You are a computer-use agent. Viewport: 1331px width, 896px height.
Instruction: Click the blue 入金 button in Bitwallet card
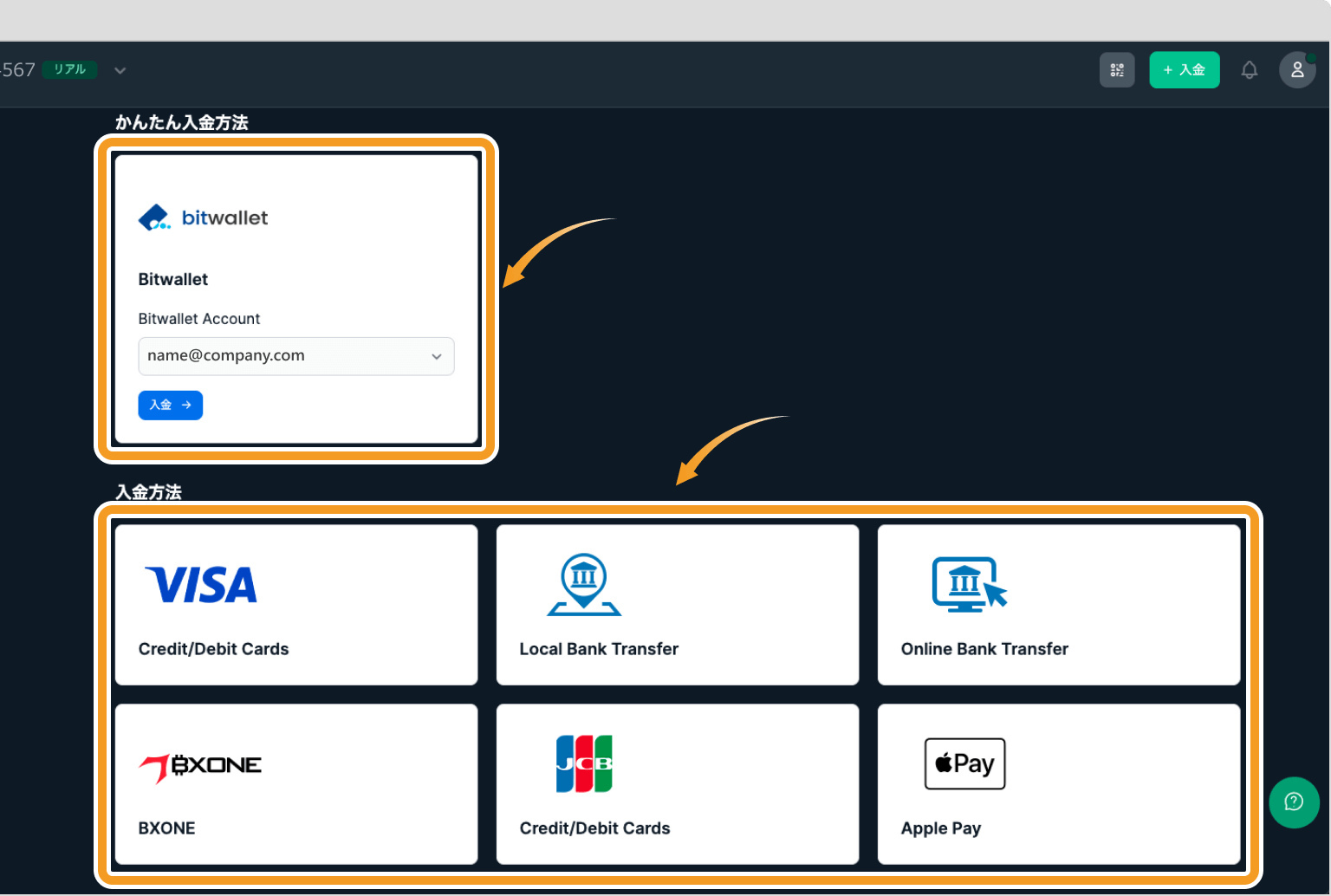tap(171, 406)
